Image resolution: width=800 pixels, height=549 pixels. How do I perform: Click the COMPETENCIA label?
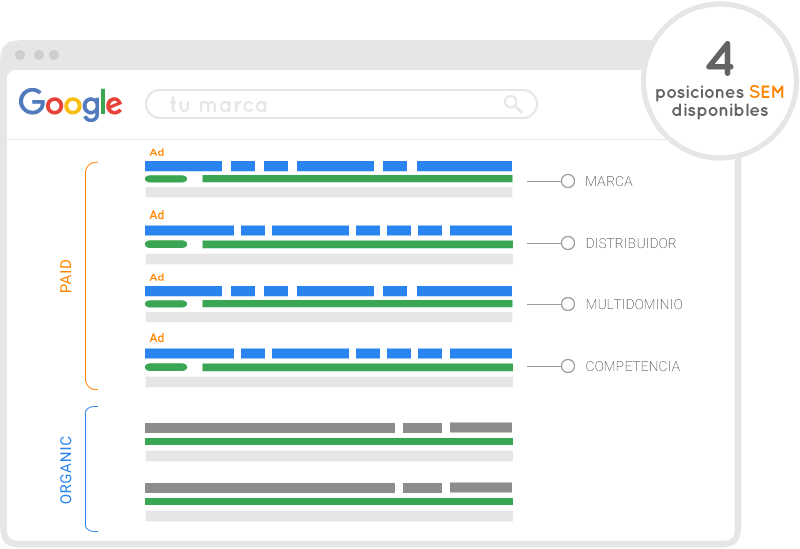pos(632,367)
